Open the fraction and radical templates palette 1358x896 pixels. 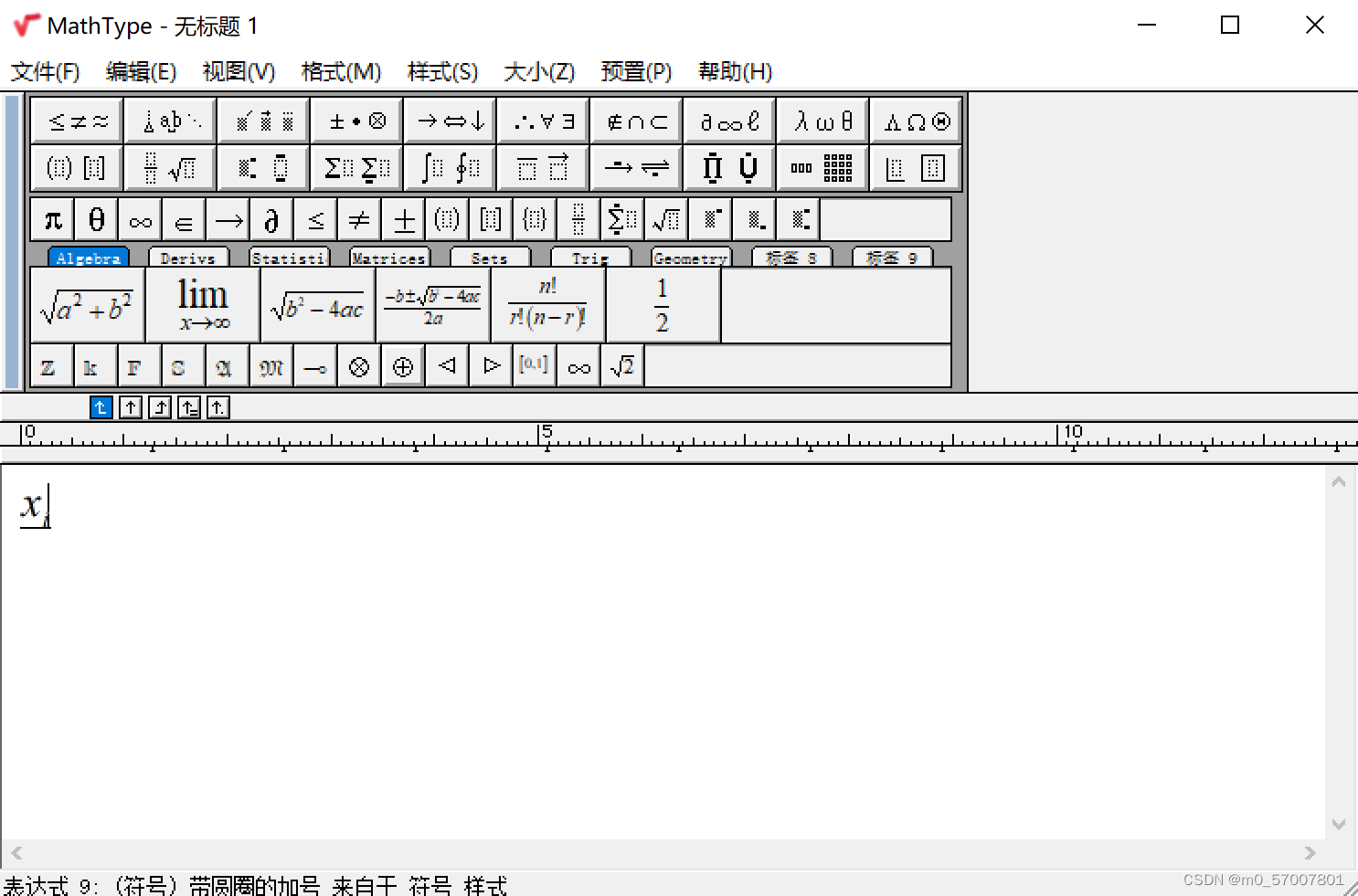point(171,168)
